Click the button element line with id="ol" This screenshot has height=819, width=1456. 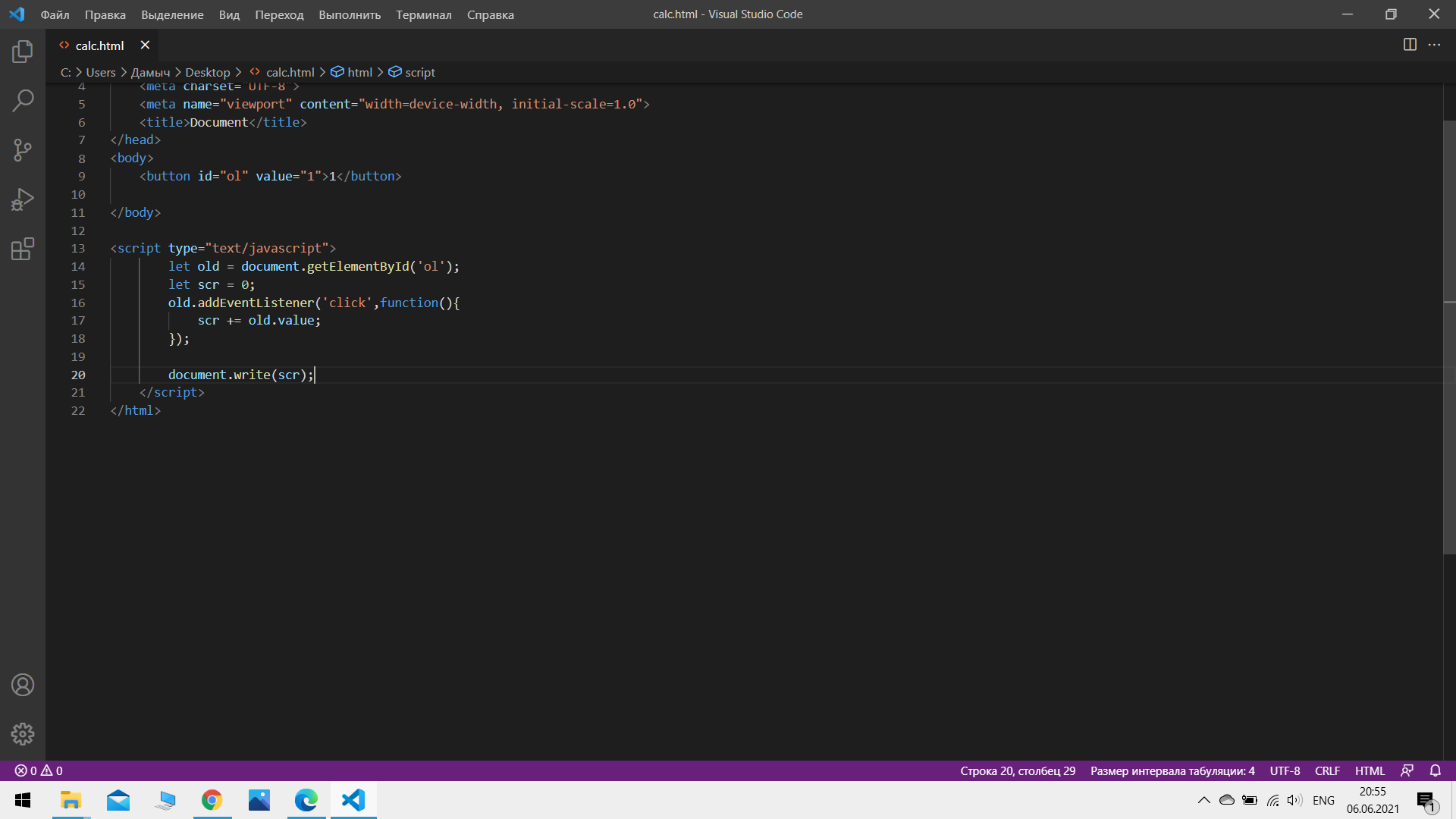(271, 176)
